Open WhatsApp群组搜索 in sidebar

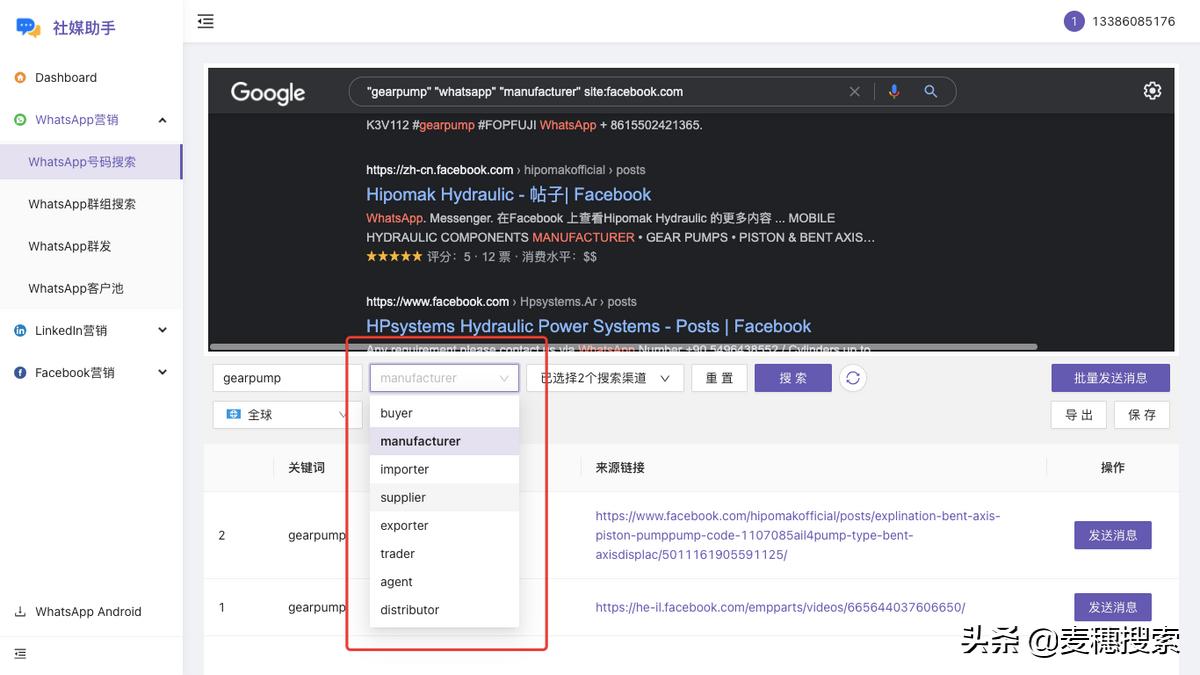pos(82,204)
